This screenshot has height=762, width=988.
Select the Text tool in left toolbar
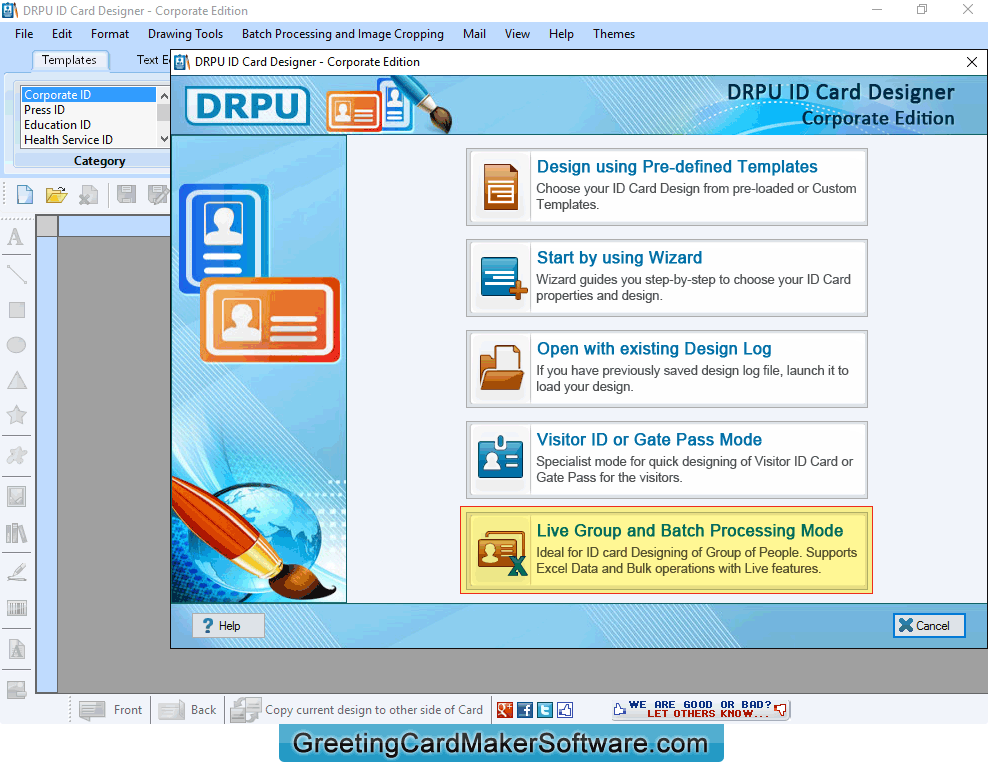pos(16,237)
